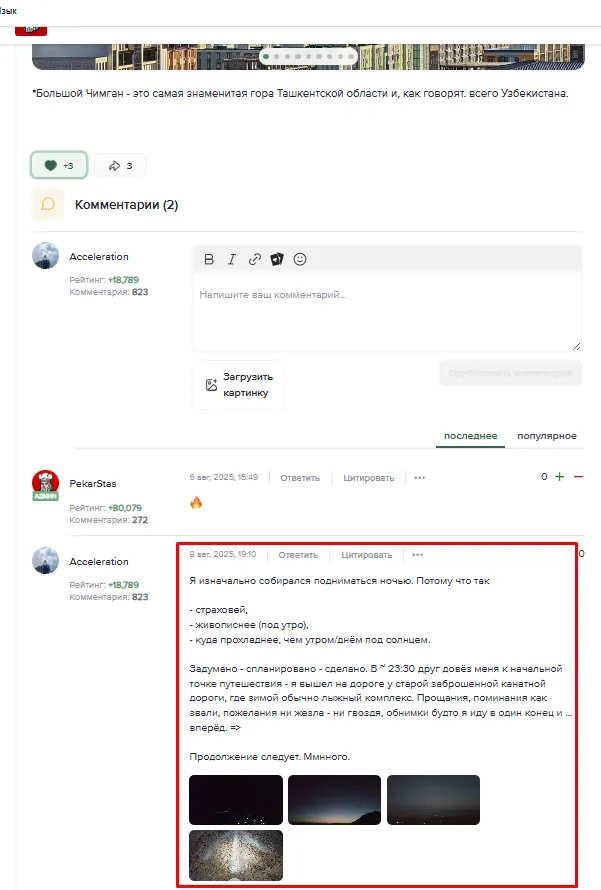The width and height of the screenshot is (601, 890).
Task: Select the first carousel dot indicator
Action: (x=266, y=56)
